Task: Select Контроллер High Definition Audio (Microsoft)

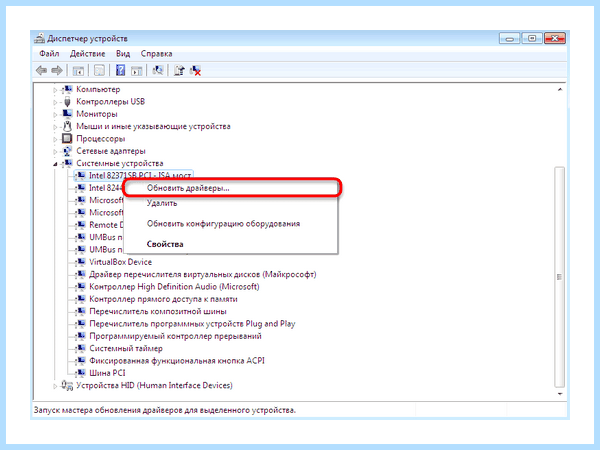Action: 174,287
